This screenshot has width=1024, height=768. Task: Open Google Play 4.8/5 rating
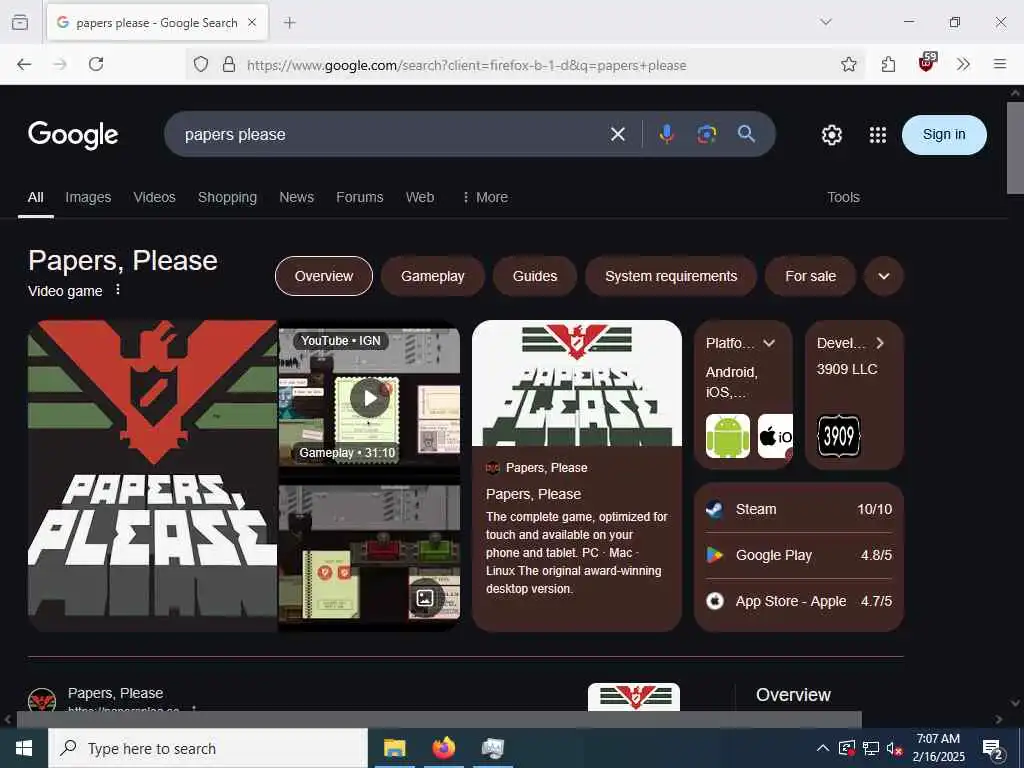coord(799,555)
